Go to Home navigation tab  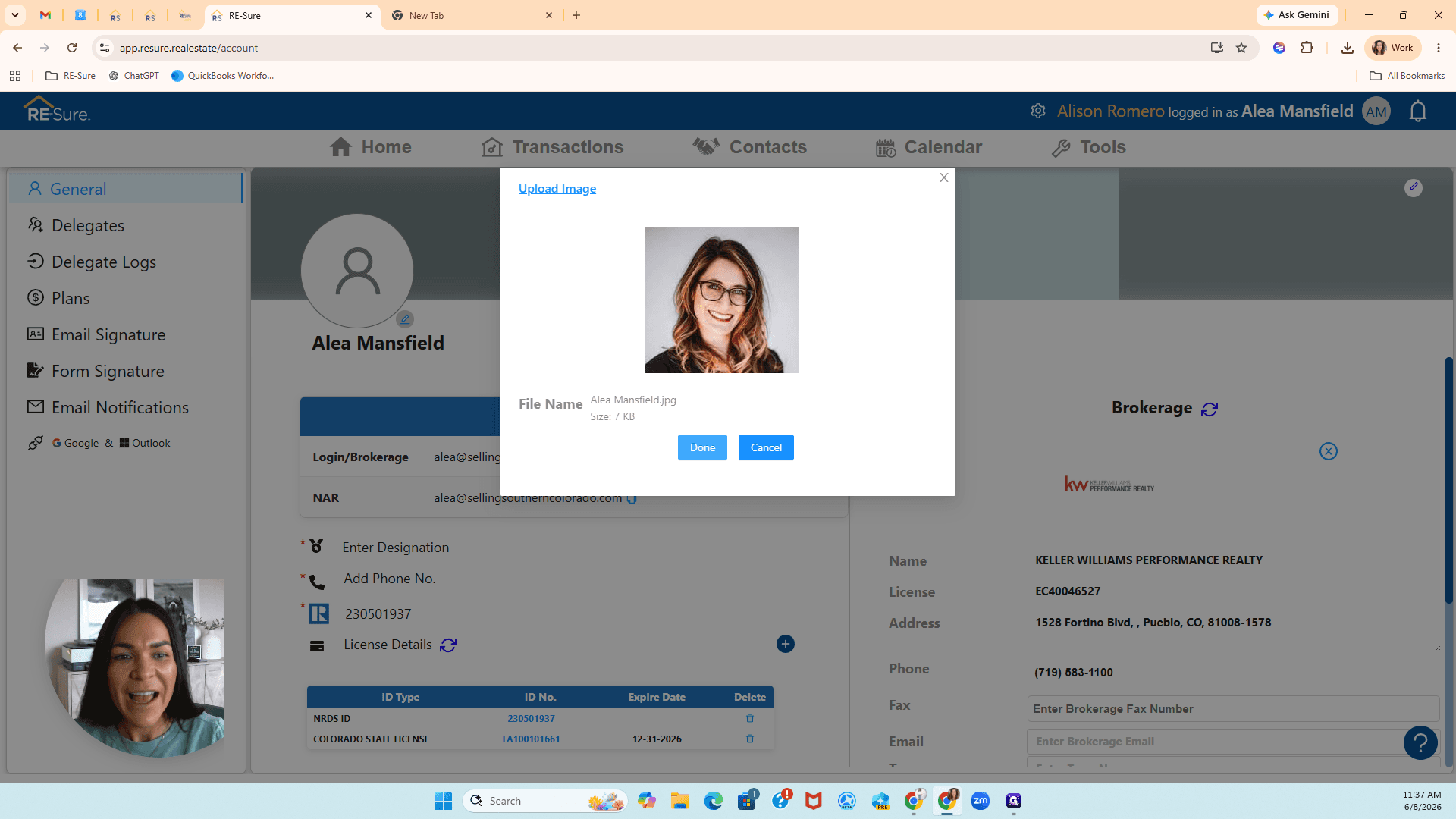pyautogui.click(x=371, y=147)
